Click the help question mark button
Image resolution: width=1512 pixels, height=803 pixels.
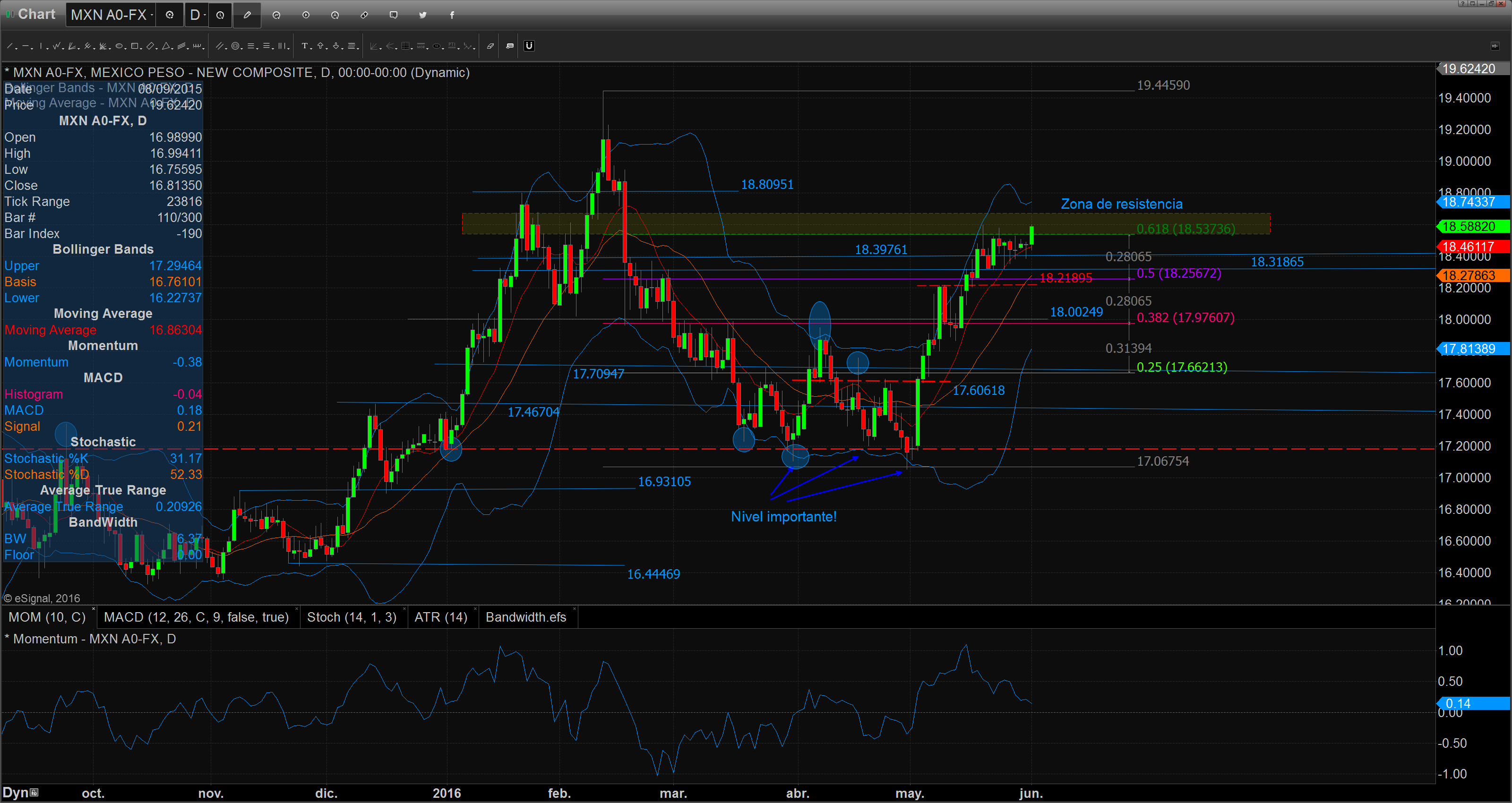click(1463, 3)
